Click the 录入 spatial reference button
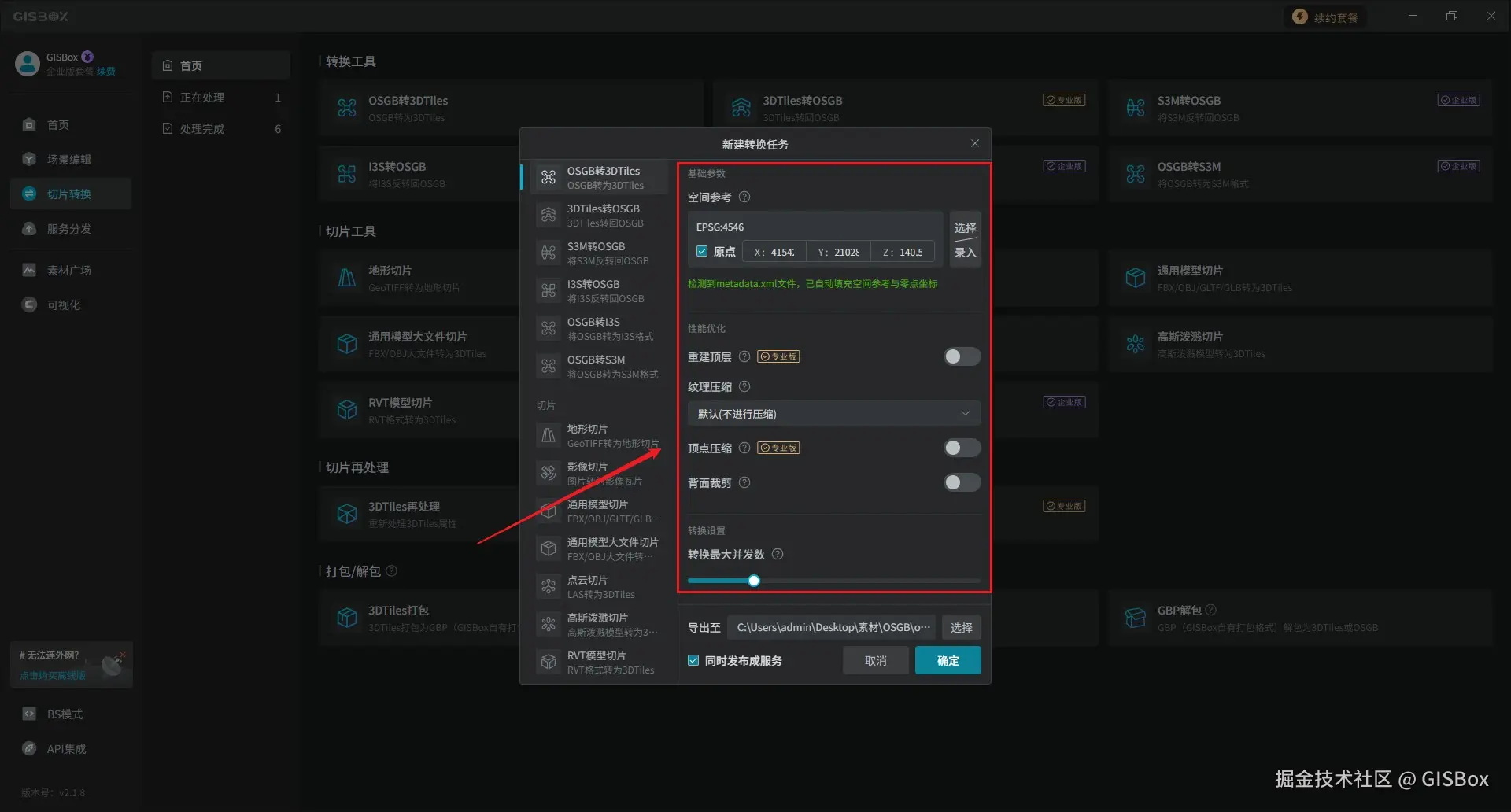1511x812 pixels. click(x=965, y=253)
